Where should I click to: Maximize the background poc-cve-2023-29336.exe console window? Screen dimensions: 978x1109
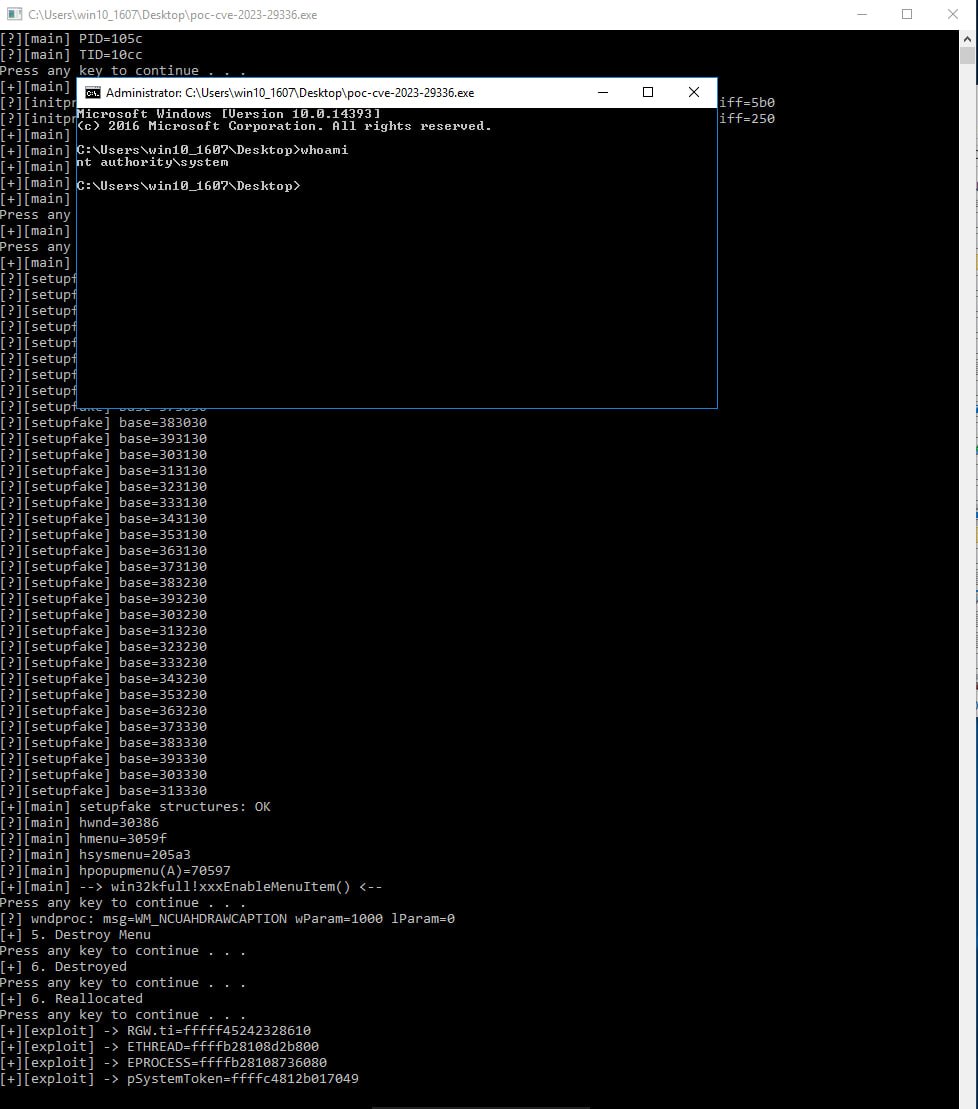[x=907, y=14]
